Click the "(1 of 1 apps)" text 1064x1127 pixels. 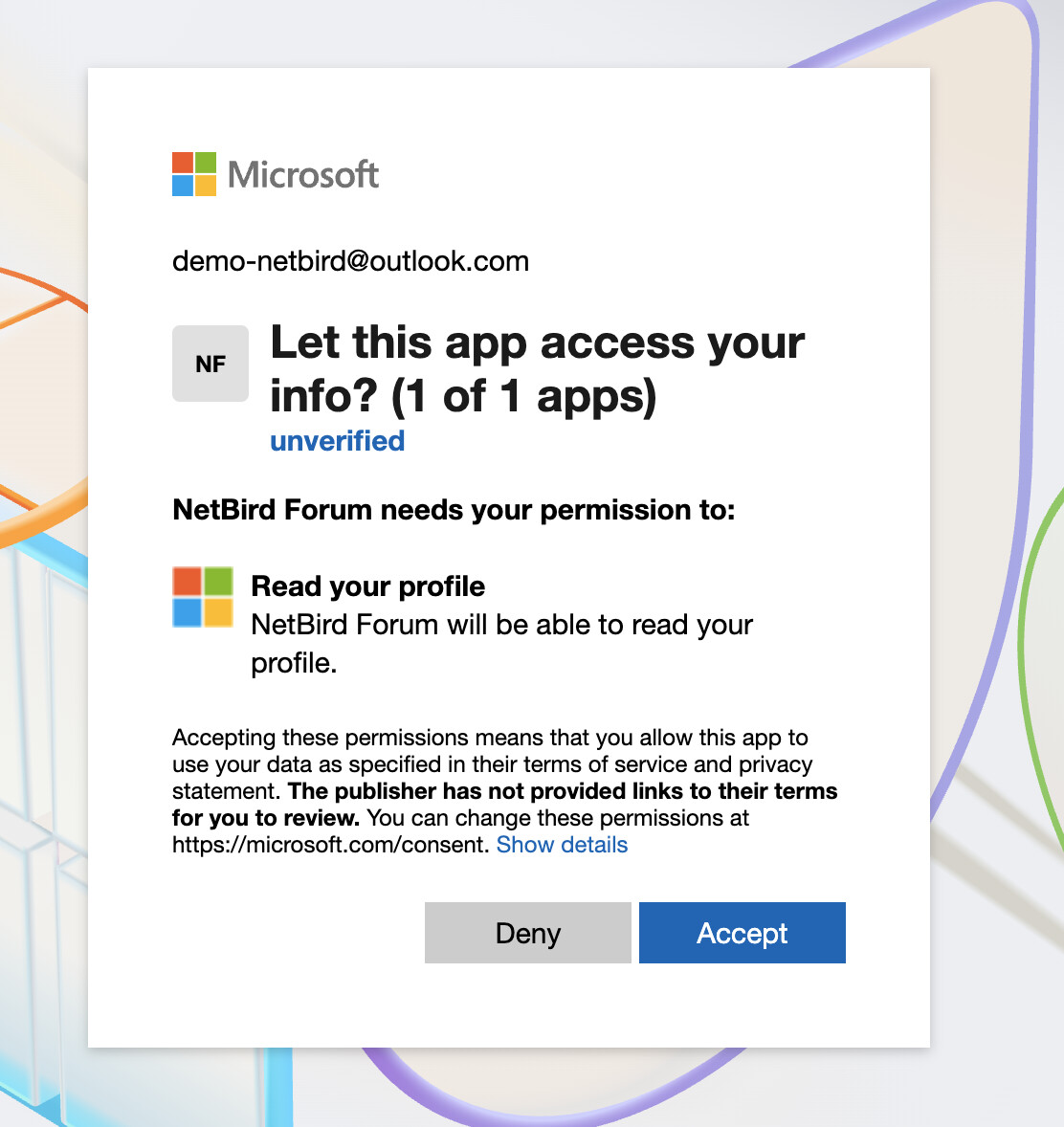pyautogui.click(x=524, y=395)
